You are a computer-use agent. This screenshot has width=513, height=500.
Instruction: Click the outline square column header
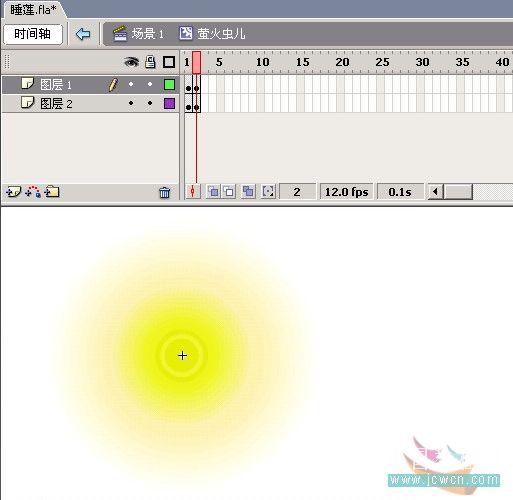(x=169, y=62)
